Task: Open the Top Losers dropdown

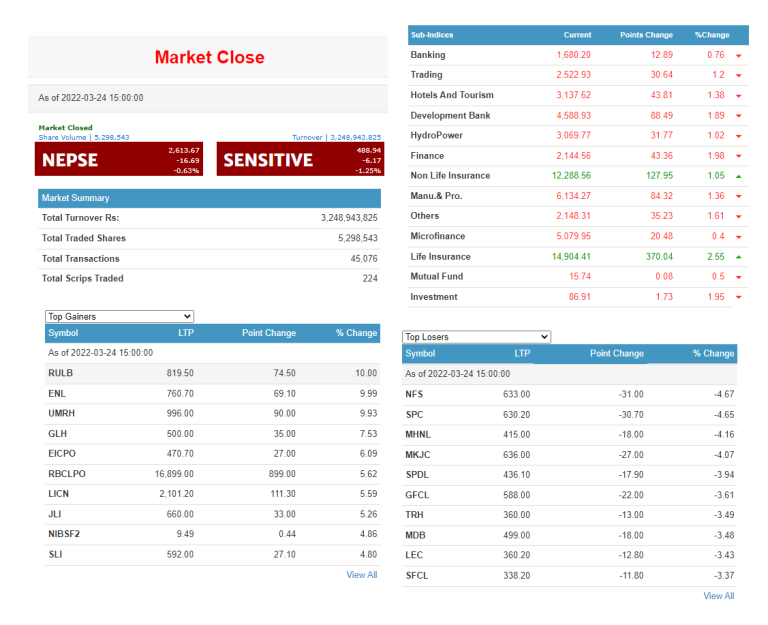Action: (476, 337)
